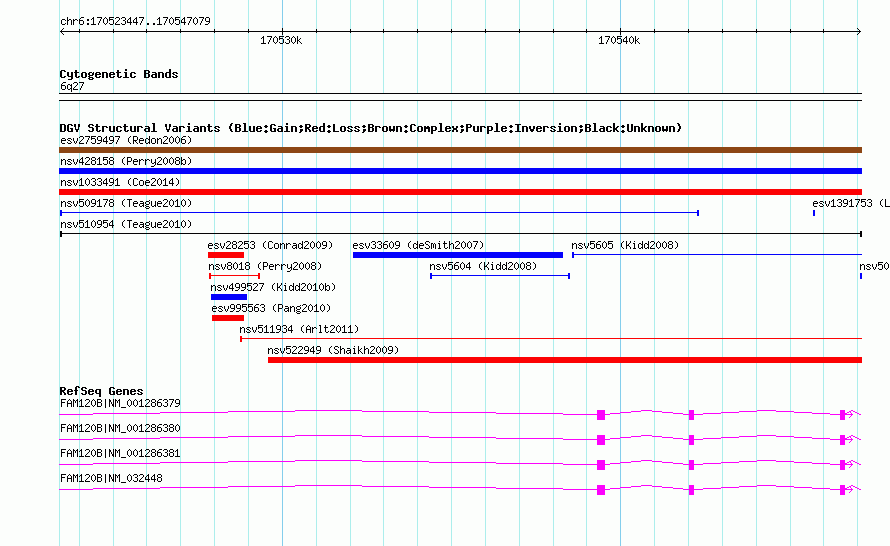Click the cut-off esv1391753 label
890x546 pixels.
point(850,203)
